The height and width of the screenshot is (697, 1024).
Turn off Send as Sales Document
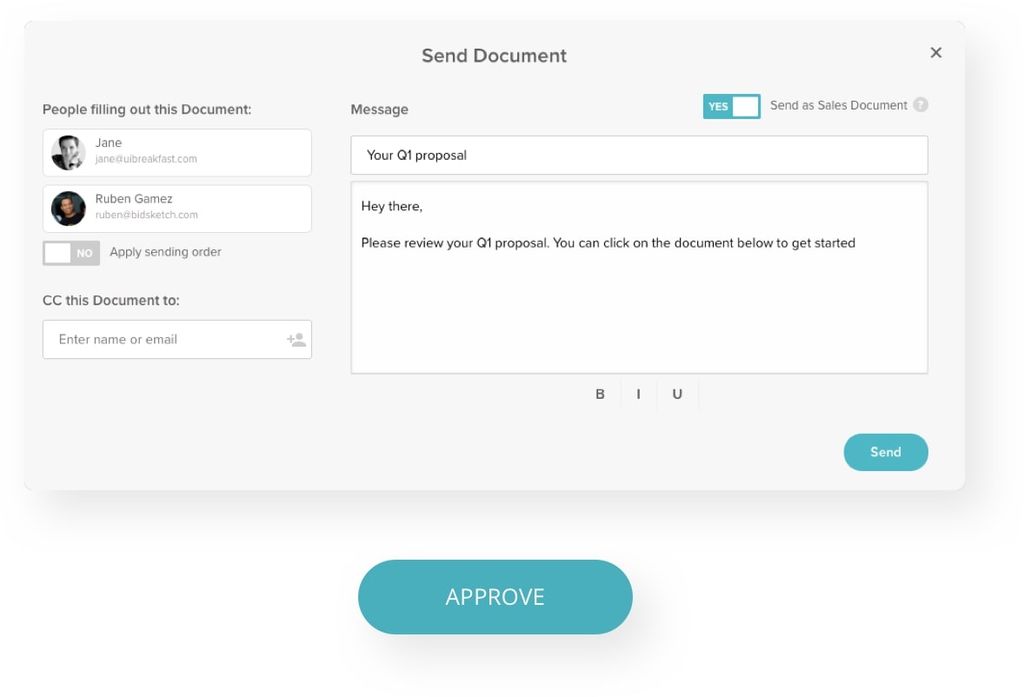[731, 105]
